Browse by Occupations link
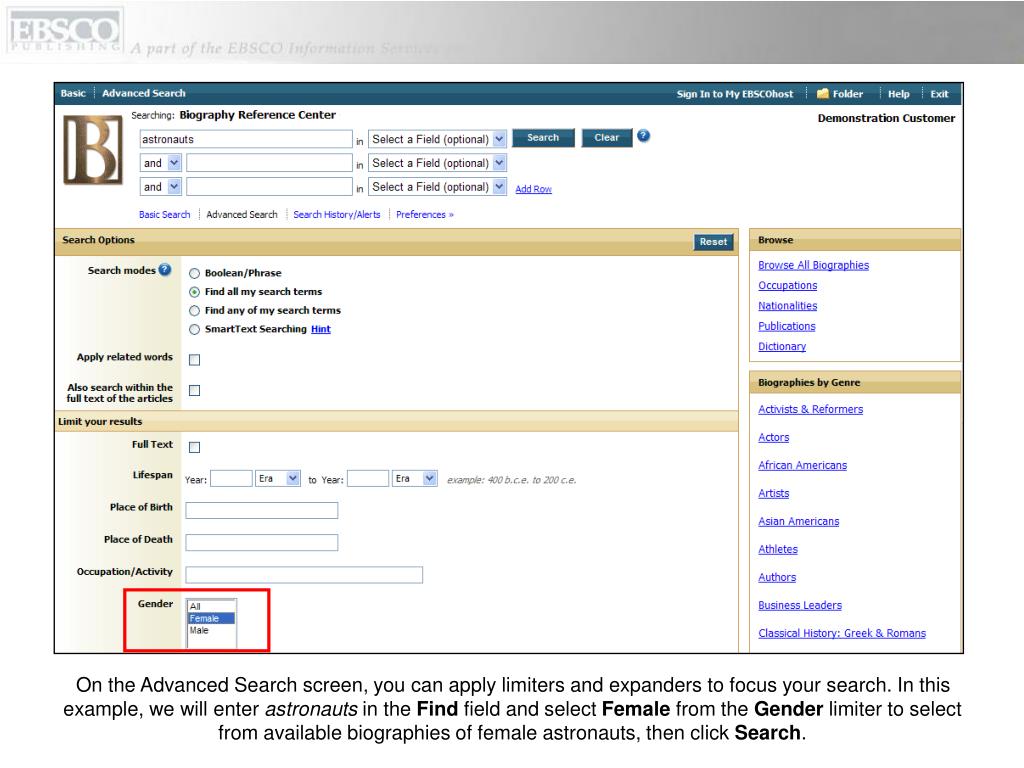This screenshot has width=1024, height=768. click(x=788, y=285)
